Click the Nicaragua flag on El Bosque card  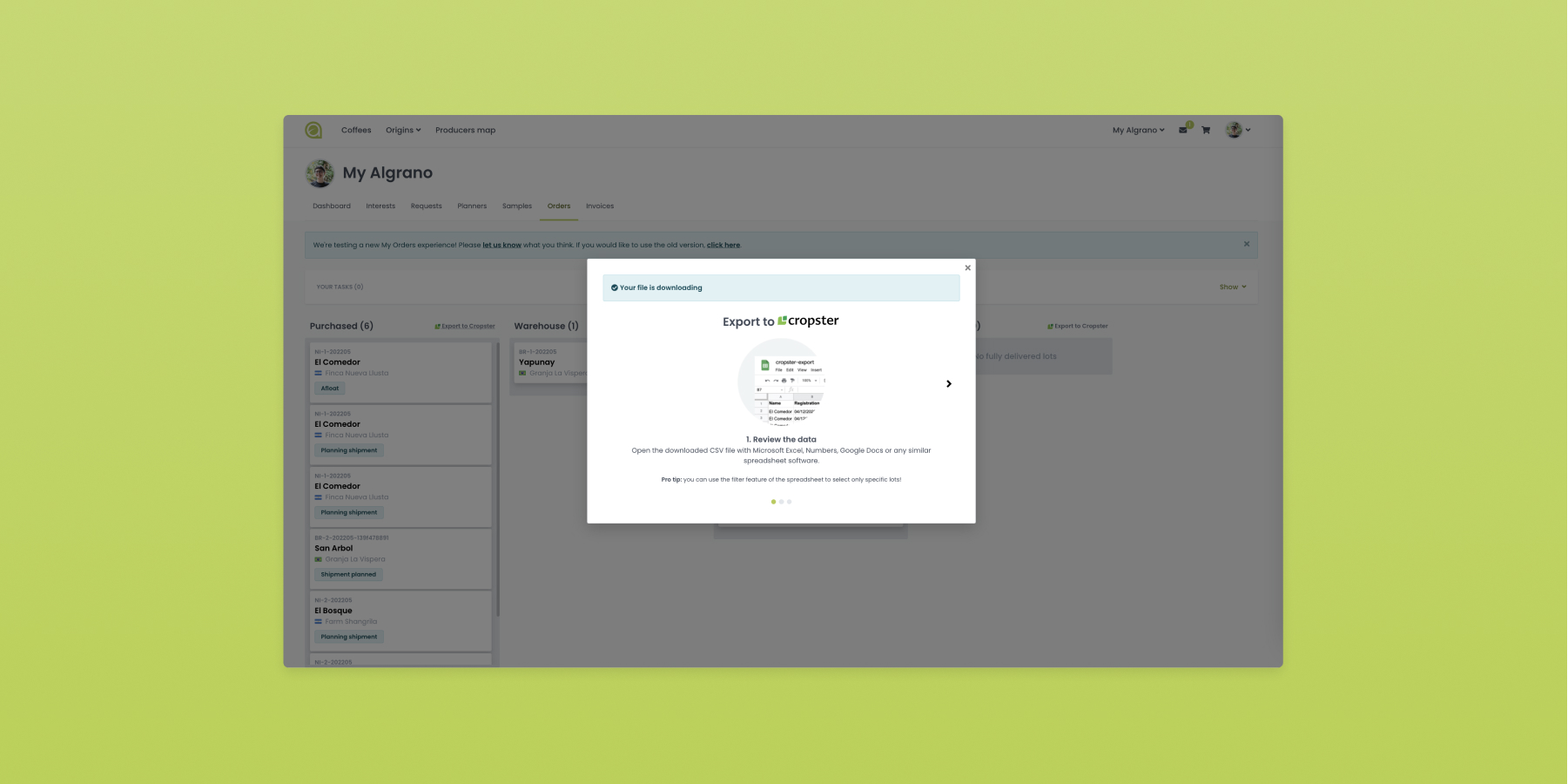[319, 622]
